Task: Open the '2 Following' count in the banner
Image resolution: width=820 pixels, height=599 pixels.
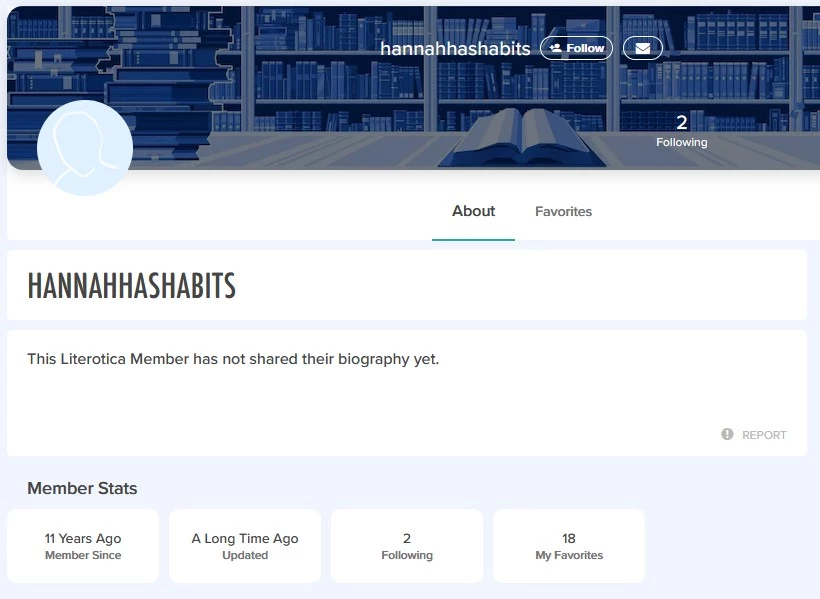Action: pos(681,130)
